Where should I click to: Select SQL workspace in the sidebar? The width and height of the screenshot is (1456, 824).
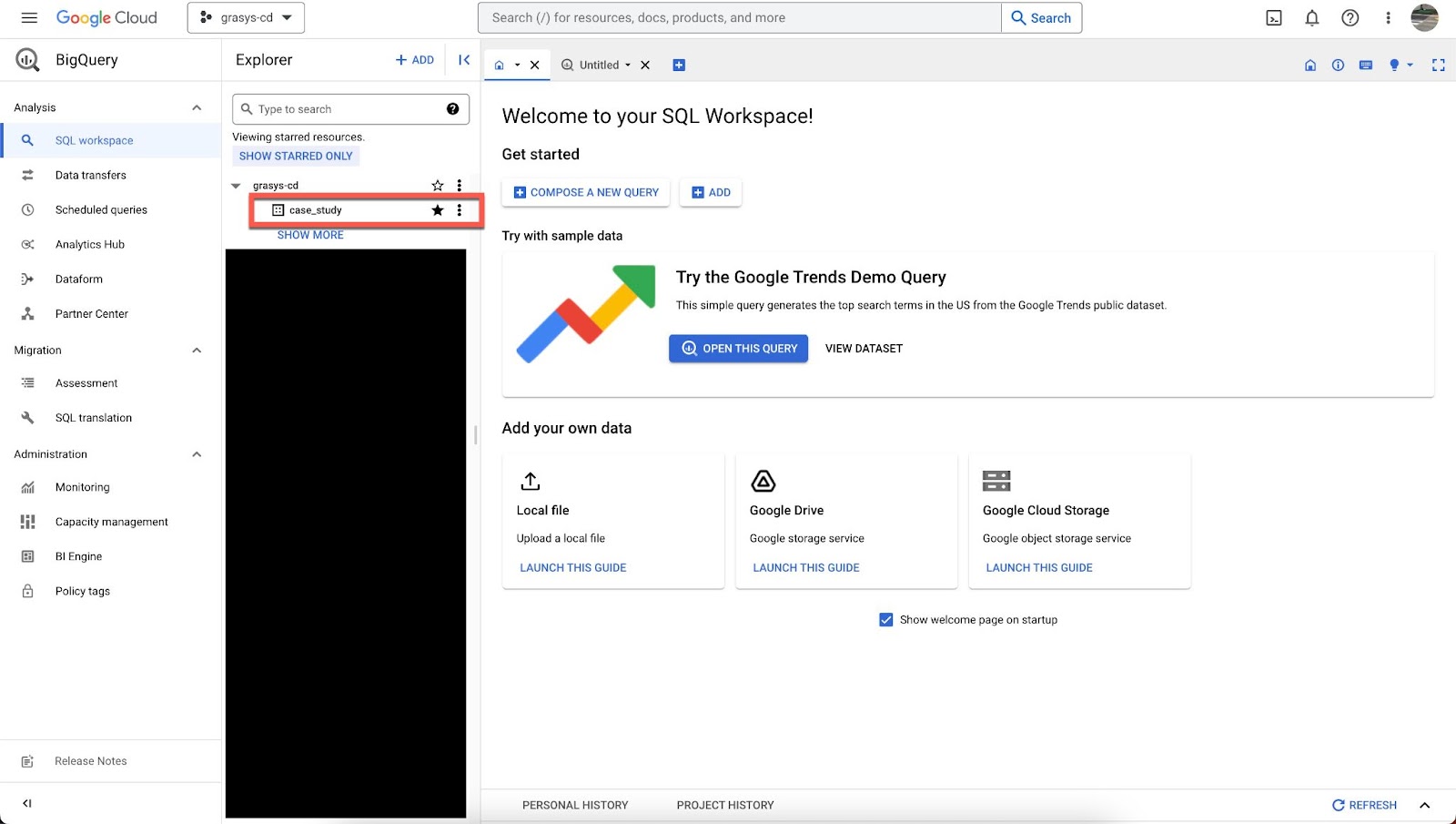coord(110,140)
